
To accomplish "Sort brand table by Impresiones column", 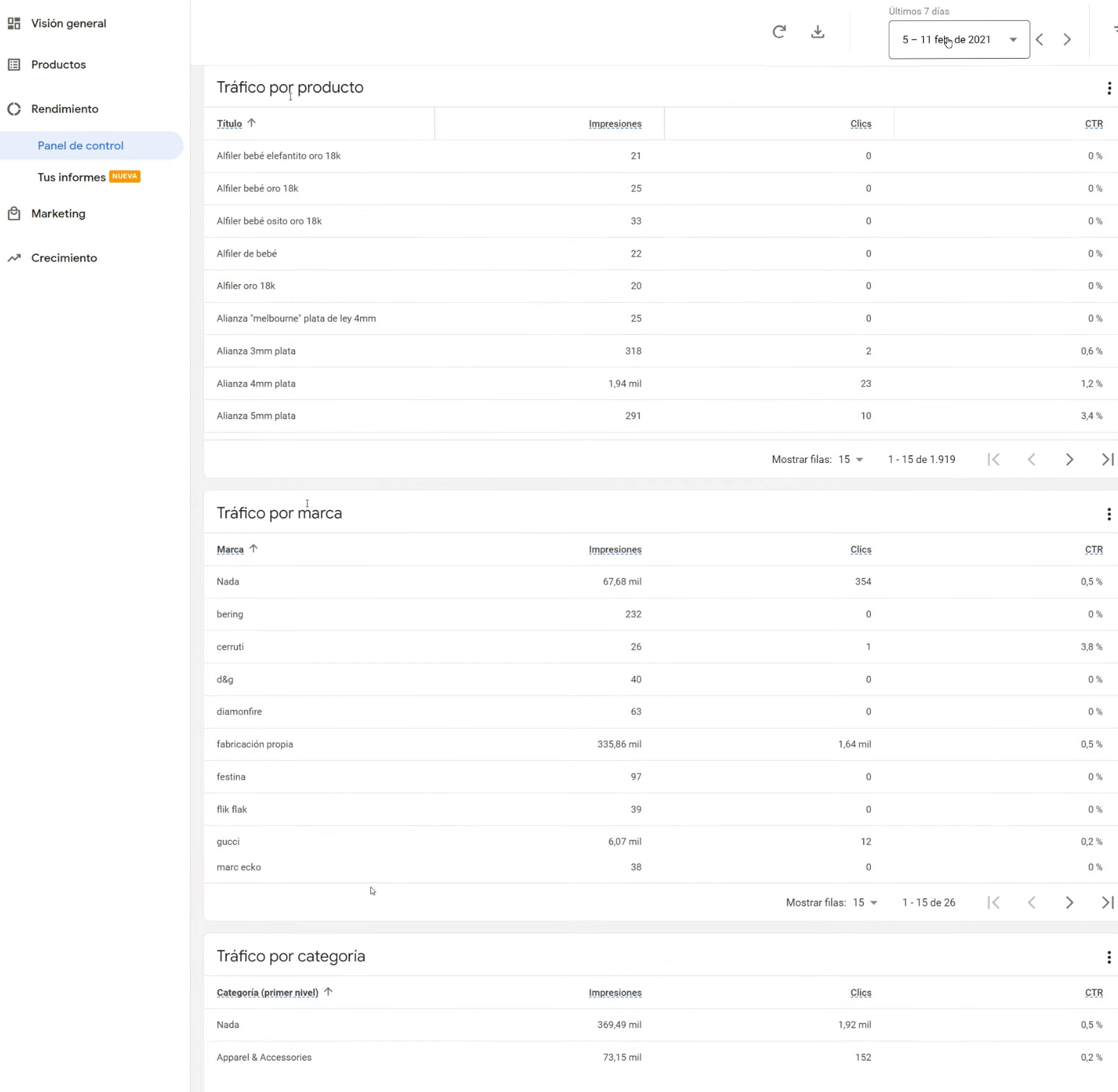I will pyautogui.click(x=614, y=550).
